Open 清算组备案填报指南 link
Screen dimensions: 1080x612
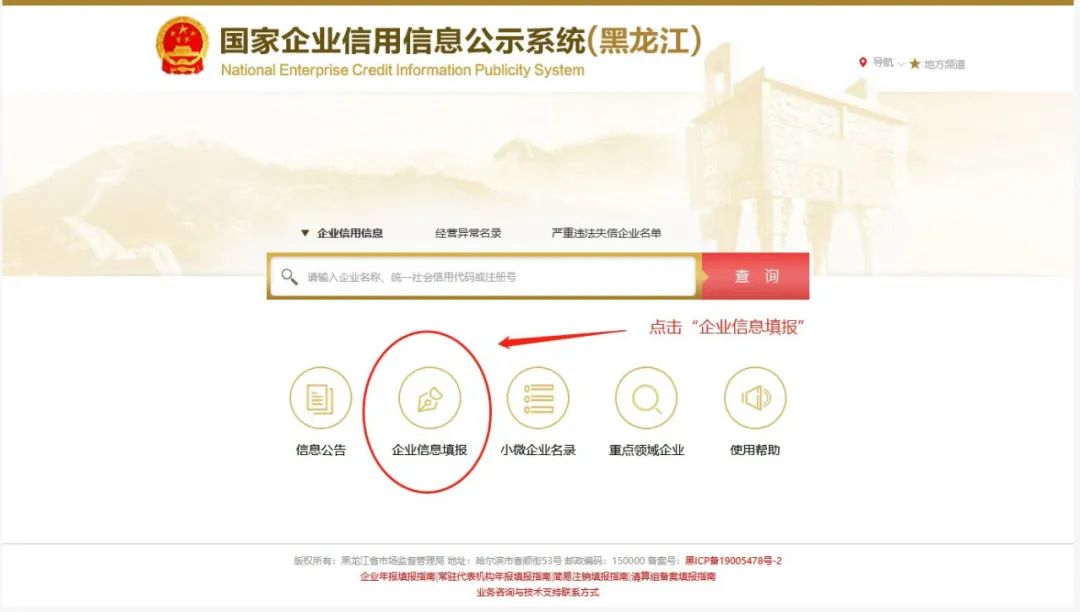[x=674, y=577]
